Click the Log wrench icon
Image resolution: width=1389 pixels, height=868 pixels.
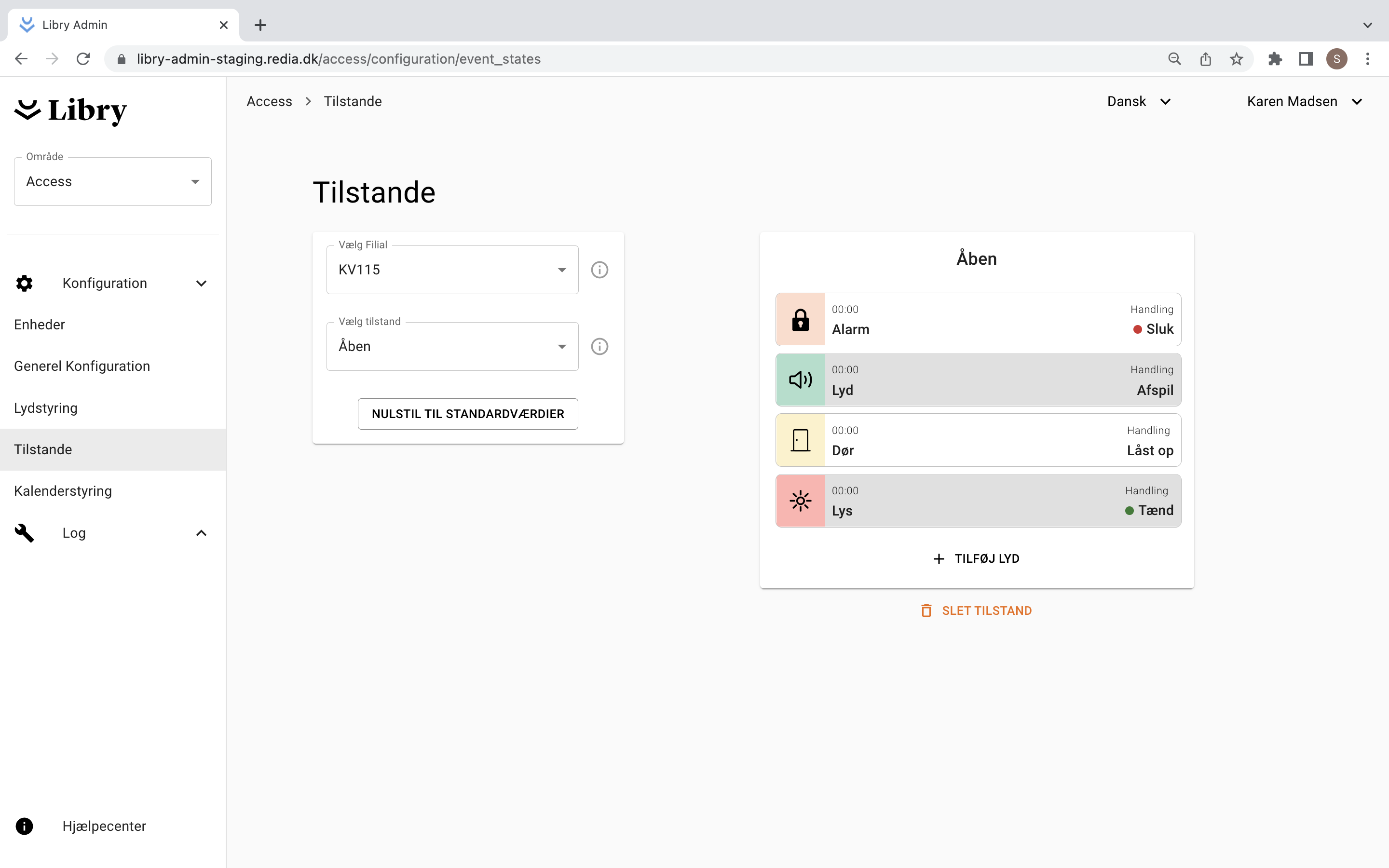click(24, 533)
